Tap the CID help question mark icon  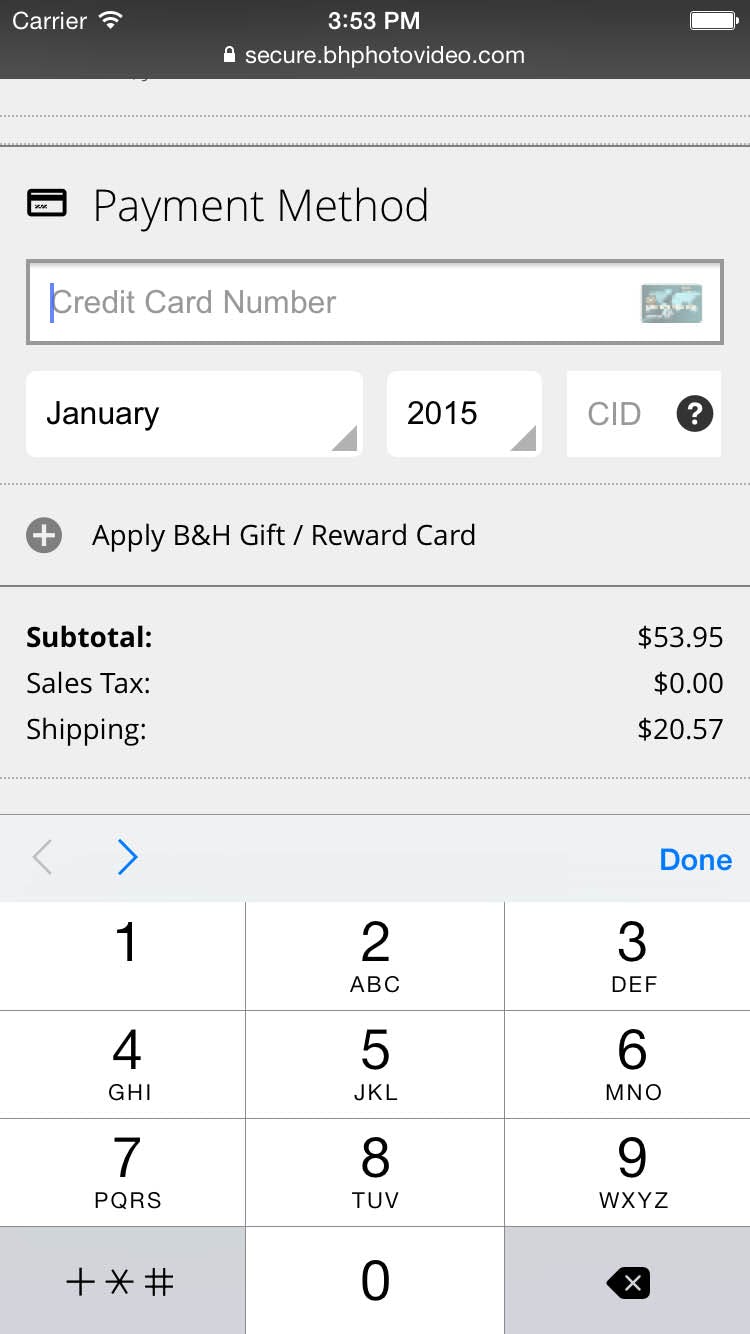tap(695, 414)
